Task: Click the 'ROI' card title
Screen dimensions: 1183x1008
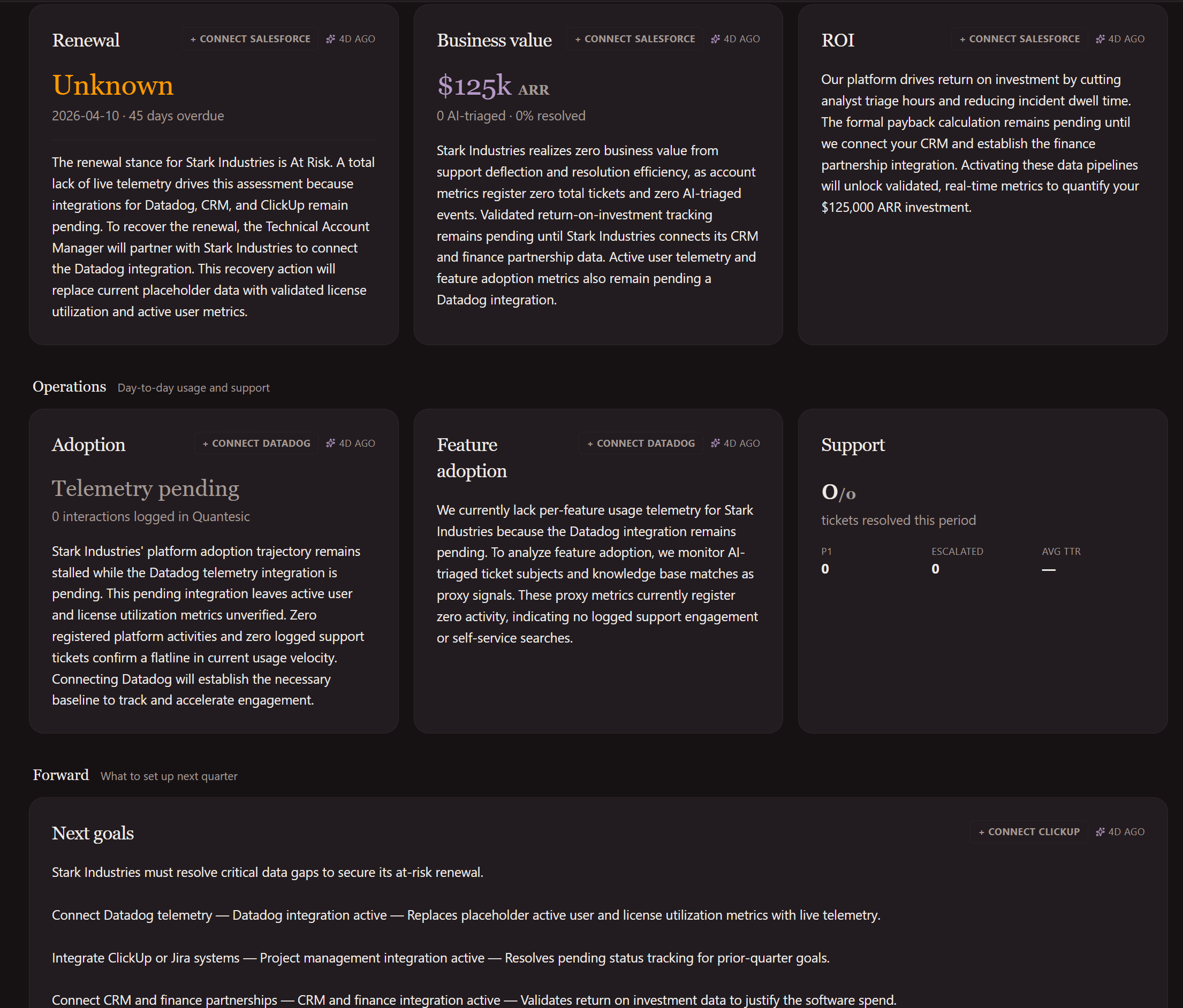Action: (838, 40)
